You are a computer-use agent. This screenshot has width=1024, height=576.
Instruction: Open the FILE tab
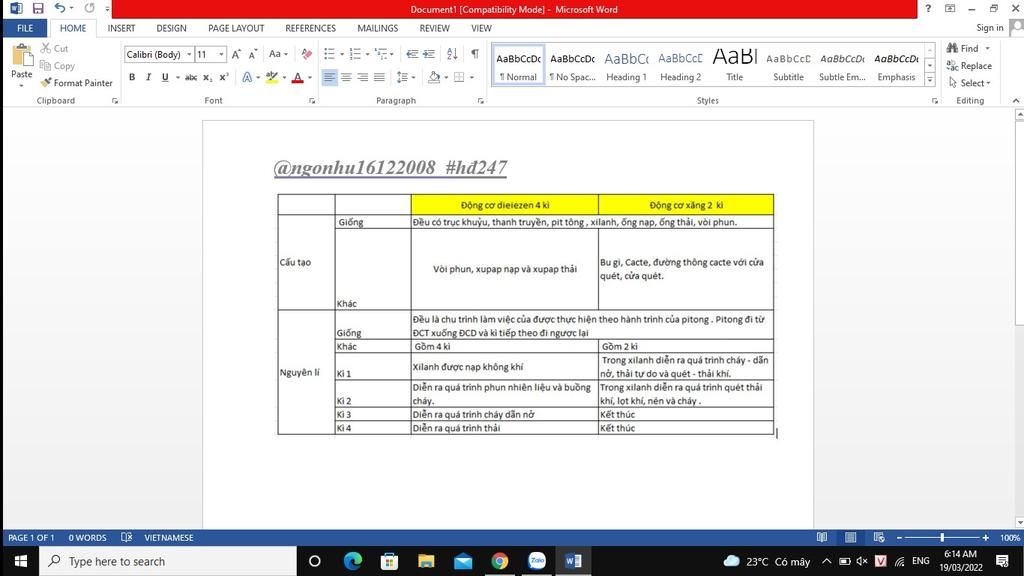[x=25, y=28]
